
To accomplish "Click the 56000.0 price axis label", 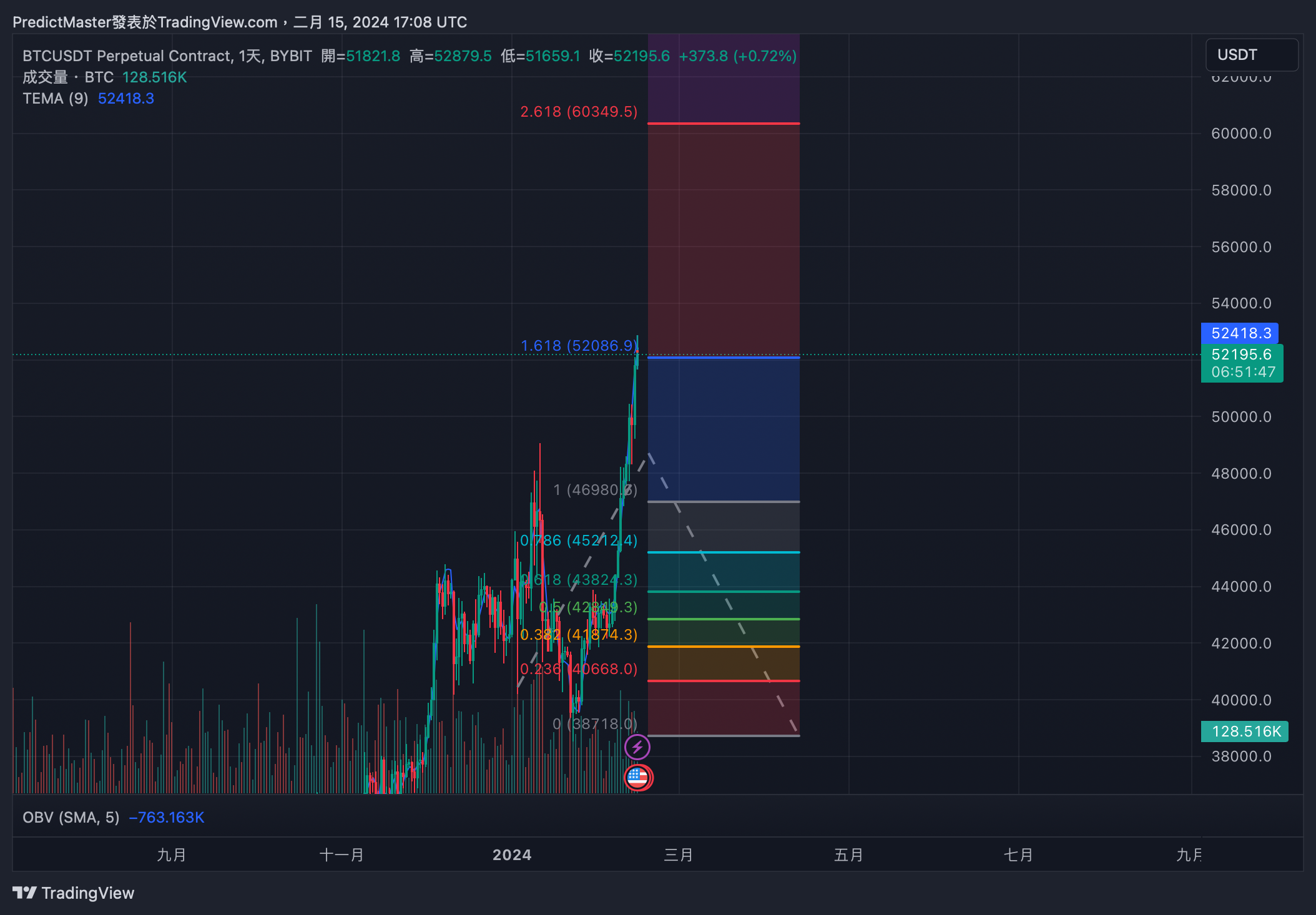I will click(x=1241, y=247).
